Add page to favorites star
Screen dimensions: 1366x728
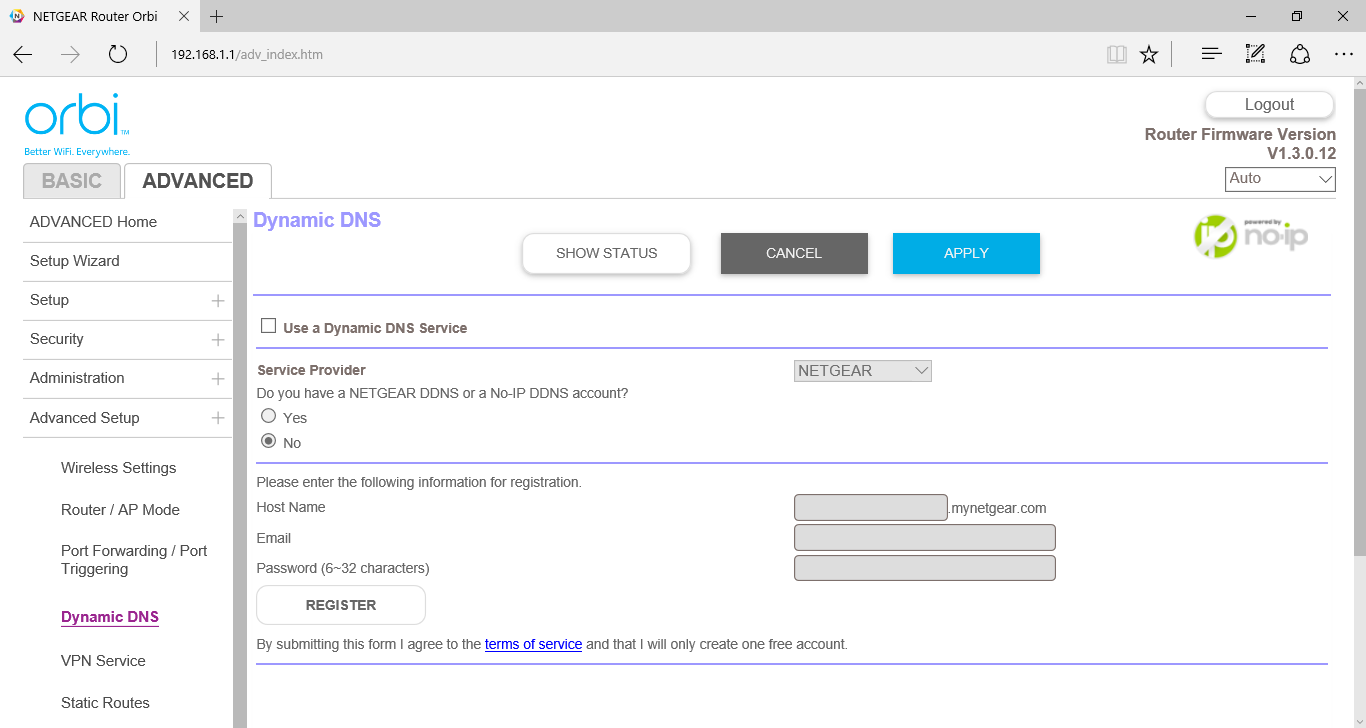[1149, 55]
